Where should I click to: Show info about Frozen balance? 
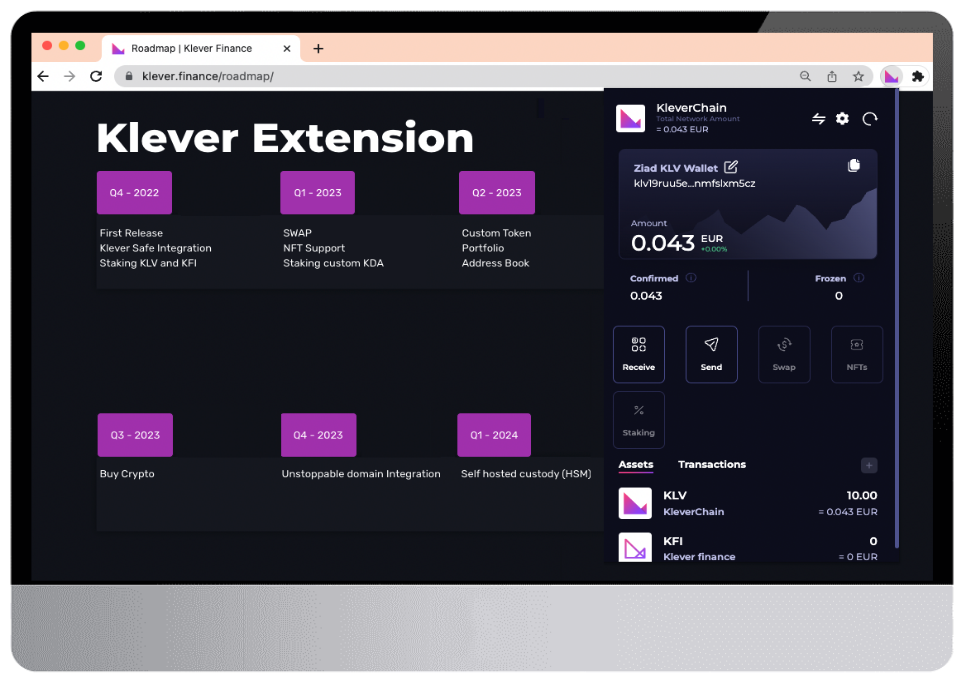pos(859,278)
